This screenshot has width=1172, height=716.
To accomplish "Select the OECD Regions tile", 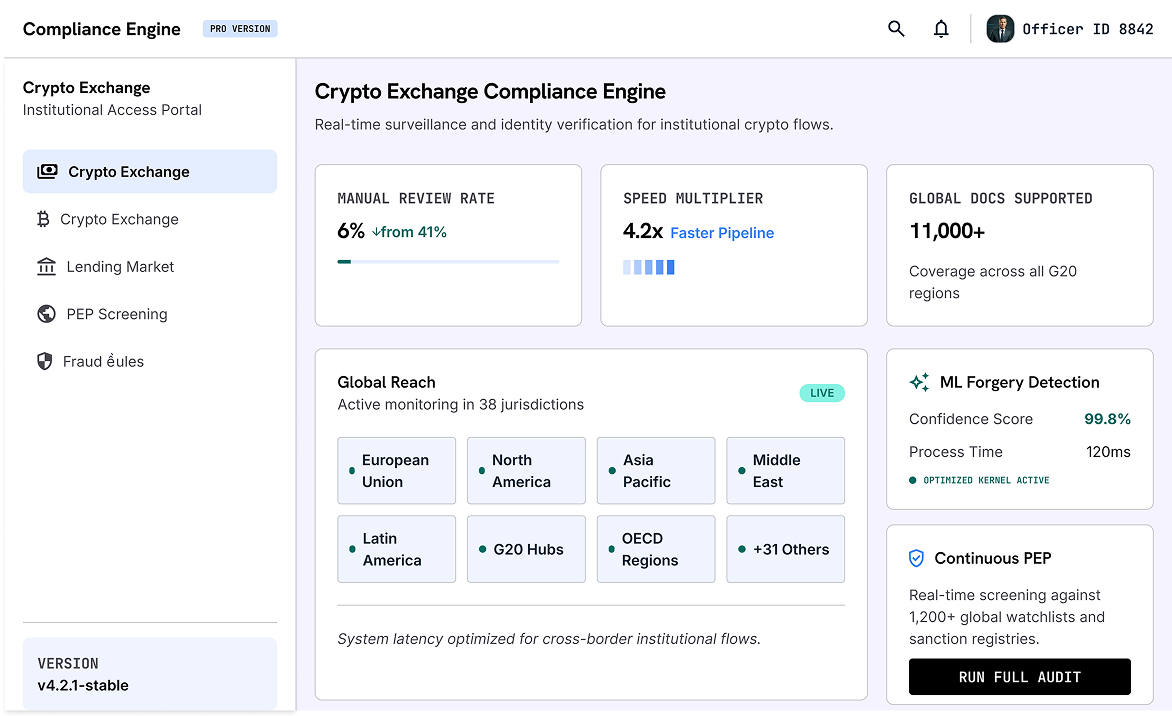I will 656,549.
